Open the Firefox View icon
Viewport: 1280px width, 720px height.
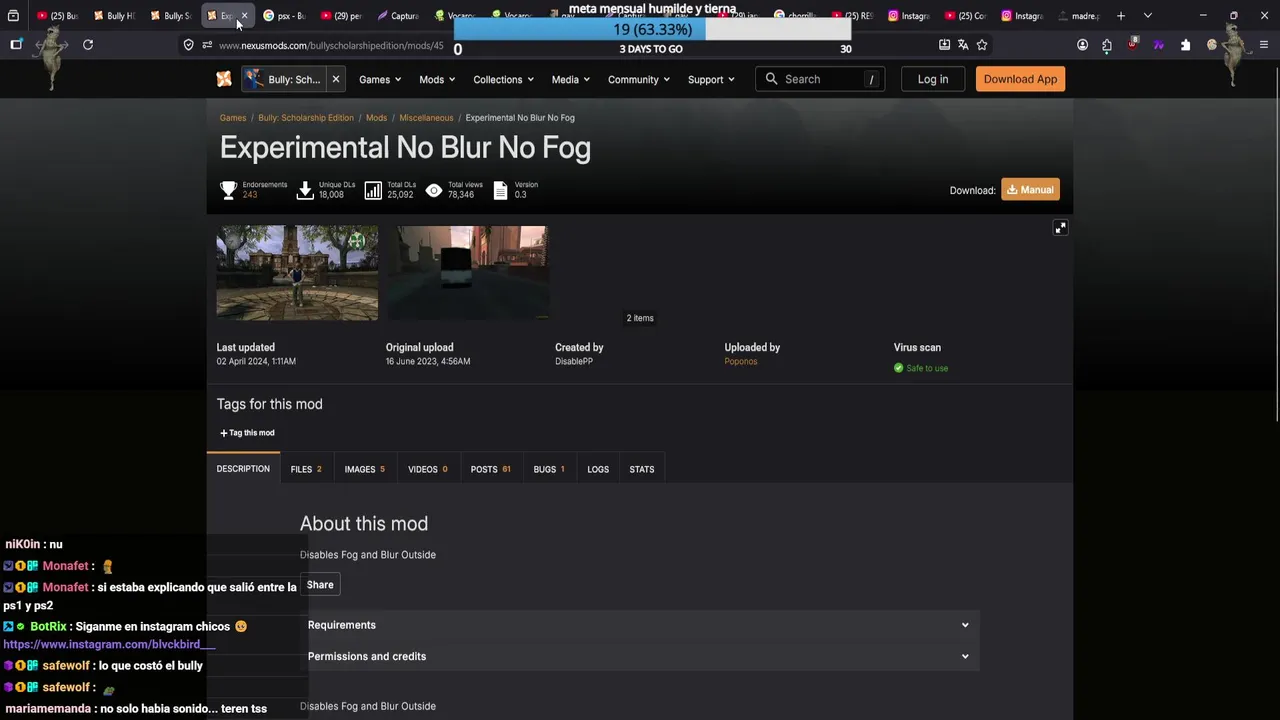click(13, 16)
